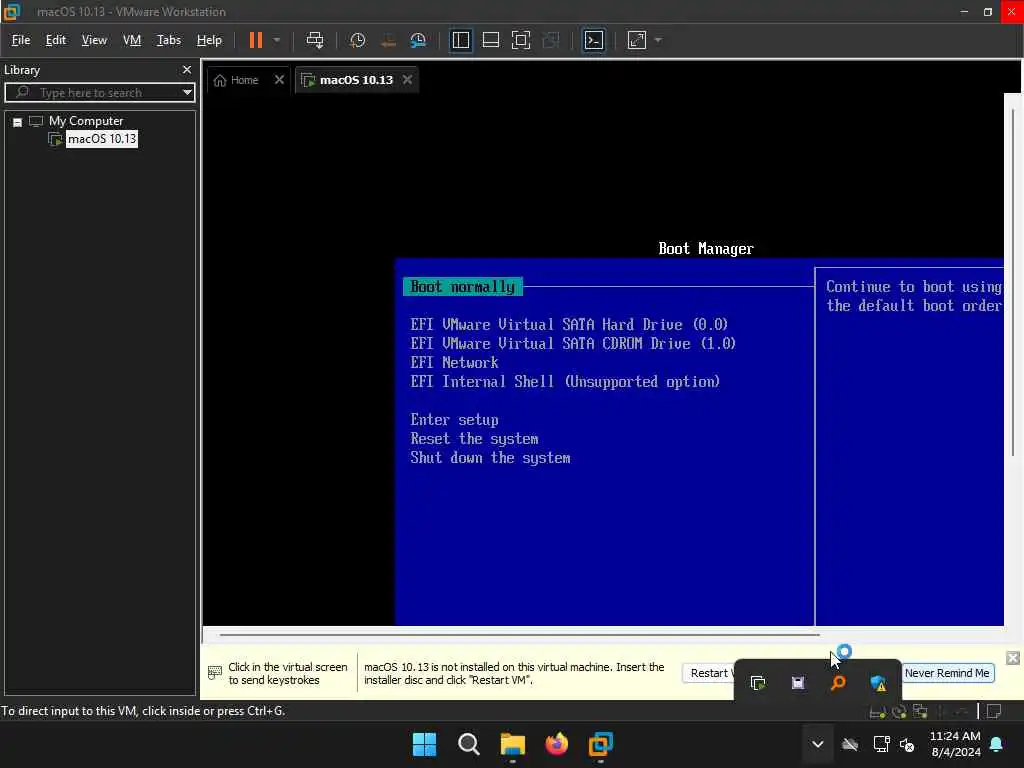Screen dimensions: 1024x768
Task: Close the Library panel
Action: pyautogui.click(x=187, y=69)
